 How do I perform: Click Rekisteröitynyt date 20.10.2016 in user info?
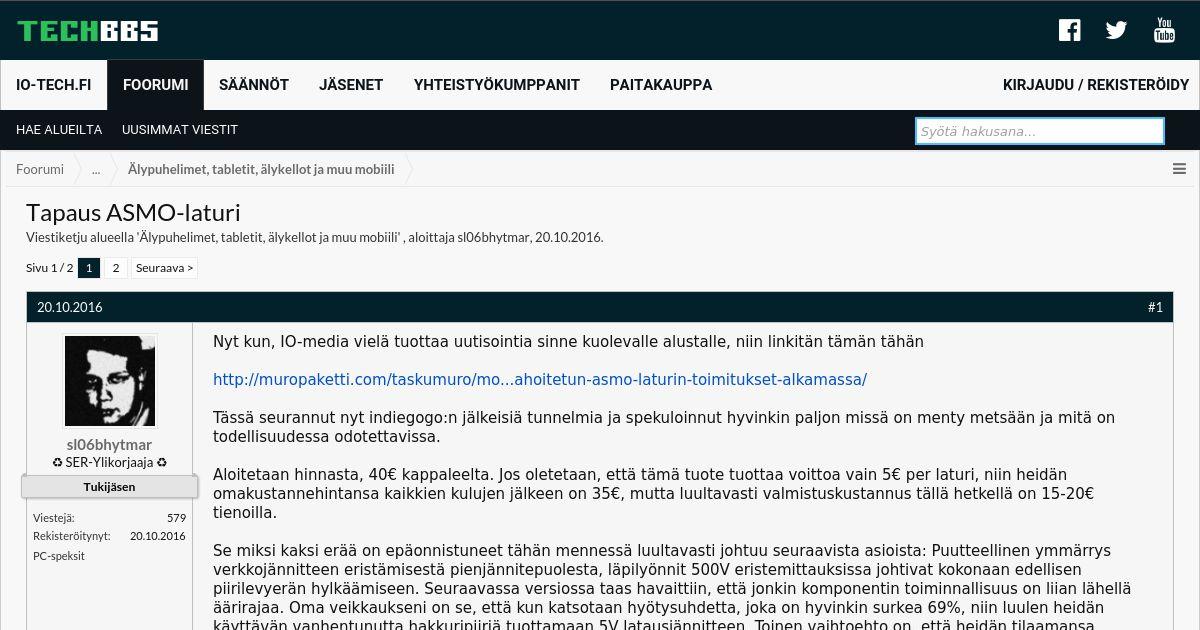click(158, 536)
